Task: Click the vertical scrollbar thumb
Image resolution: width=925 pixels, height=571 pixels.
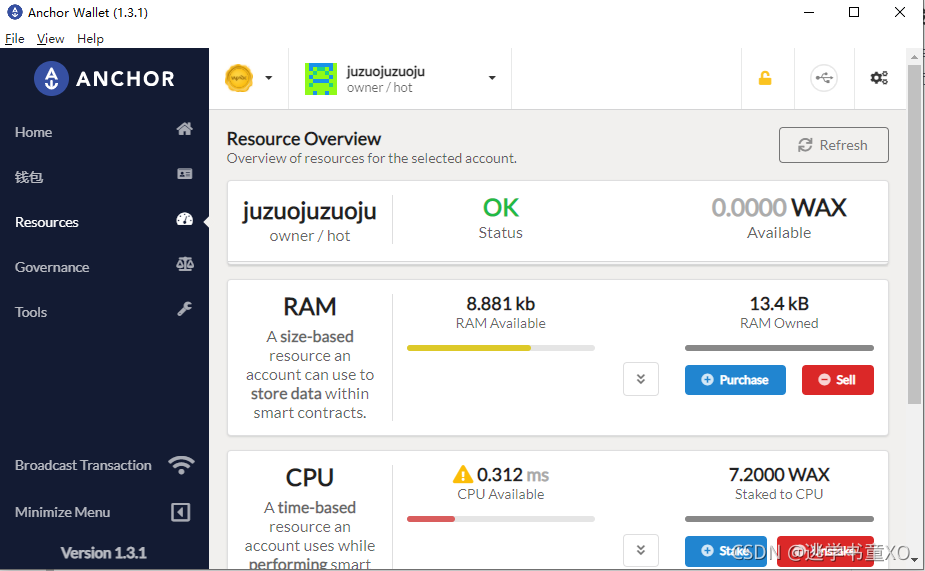Action: pos(914,234)
